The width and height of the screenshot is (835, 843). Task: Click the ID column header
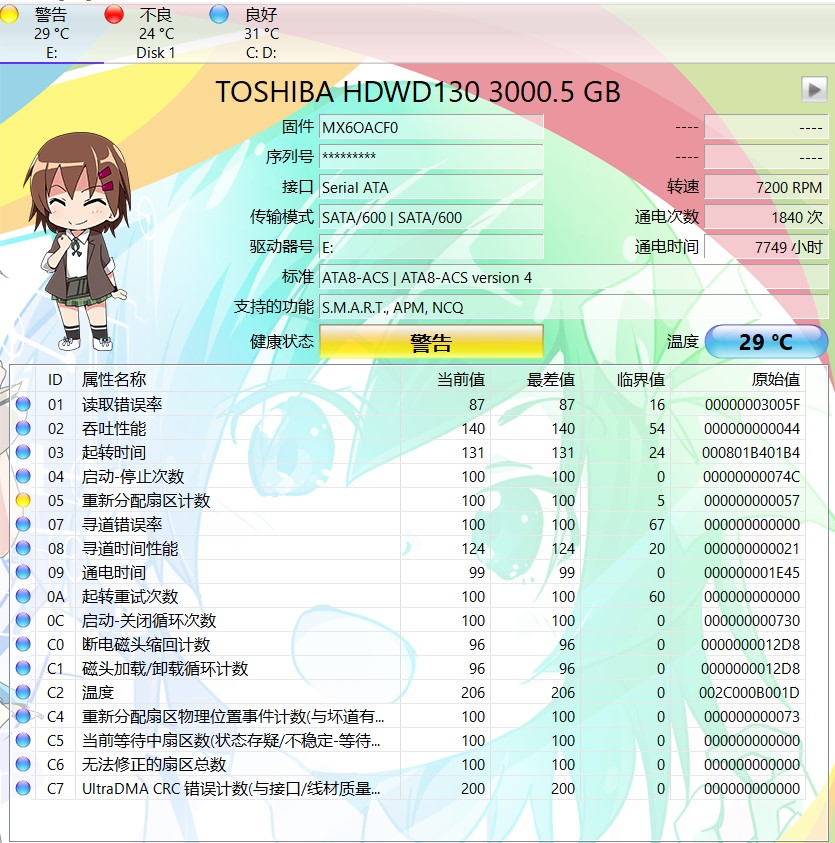click(x=55, y=380)
